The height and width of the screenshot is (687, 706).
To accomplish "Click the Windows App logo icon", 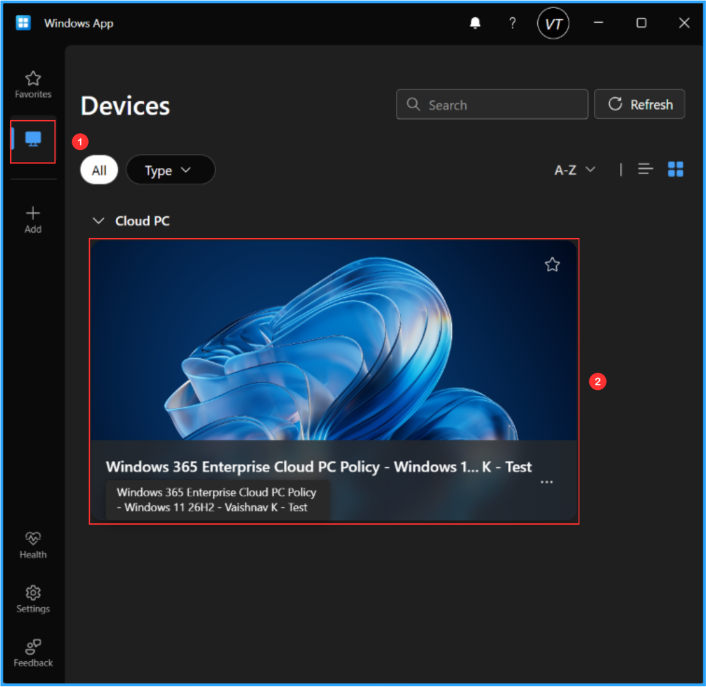I will click(x=23, y=23).
